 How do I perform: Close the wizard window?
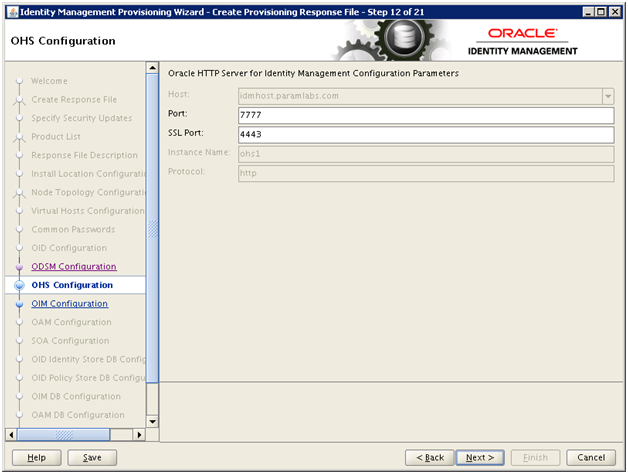click(x=614, y=12)
